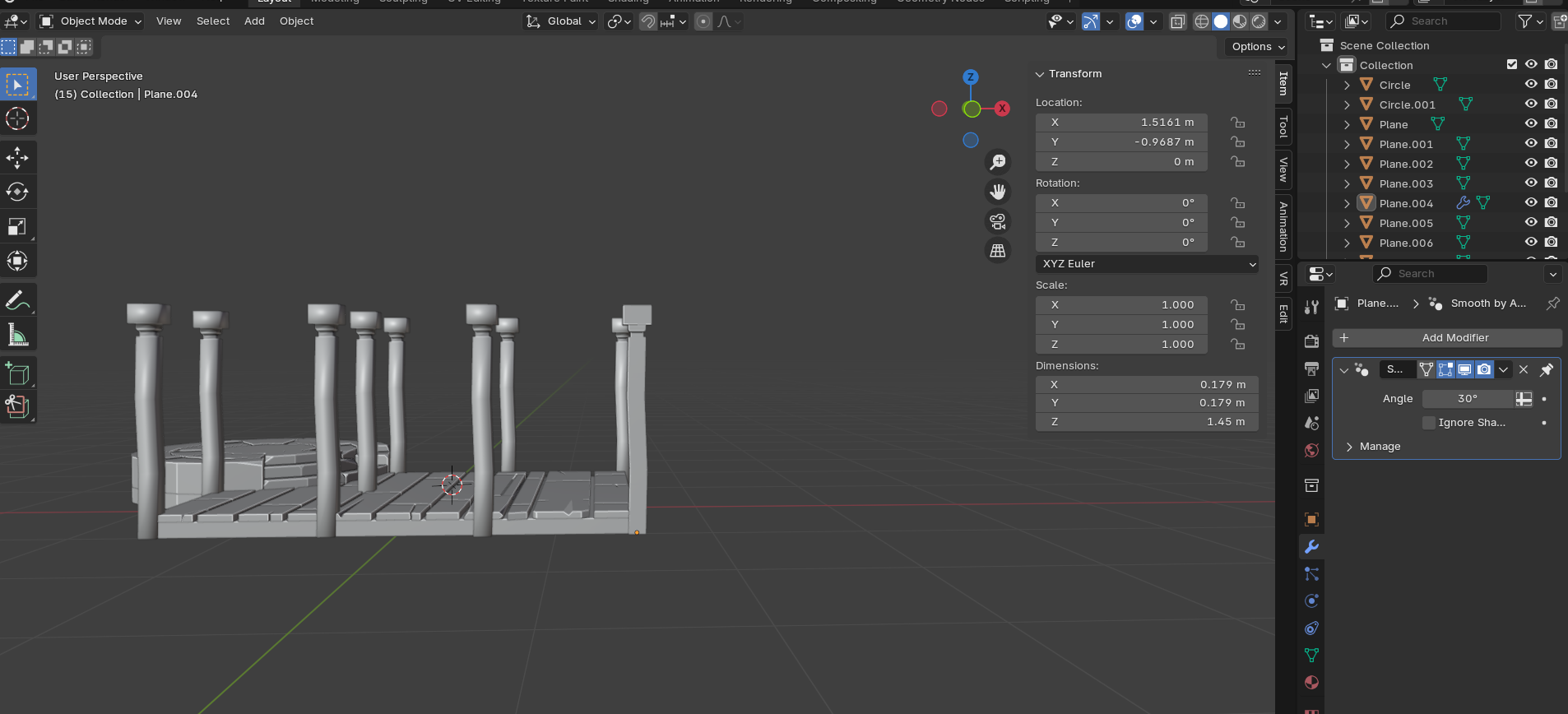This screenshot has height=714, width=1568.
Task: Open the View menu
Action: pos(169,21)
